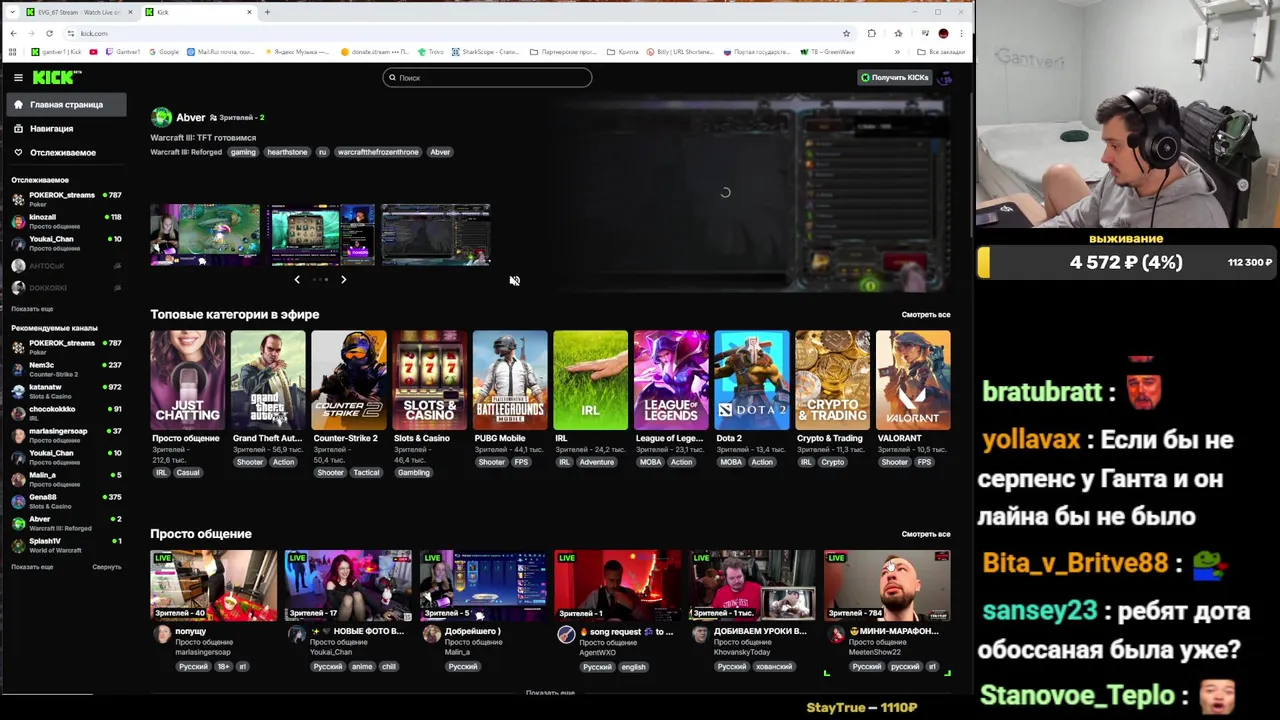
Task: Open the МИНИ-МАРАФОН live stream thumbnail
Action: [887, 585]
